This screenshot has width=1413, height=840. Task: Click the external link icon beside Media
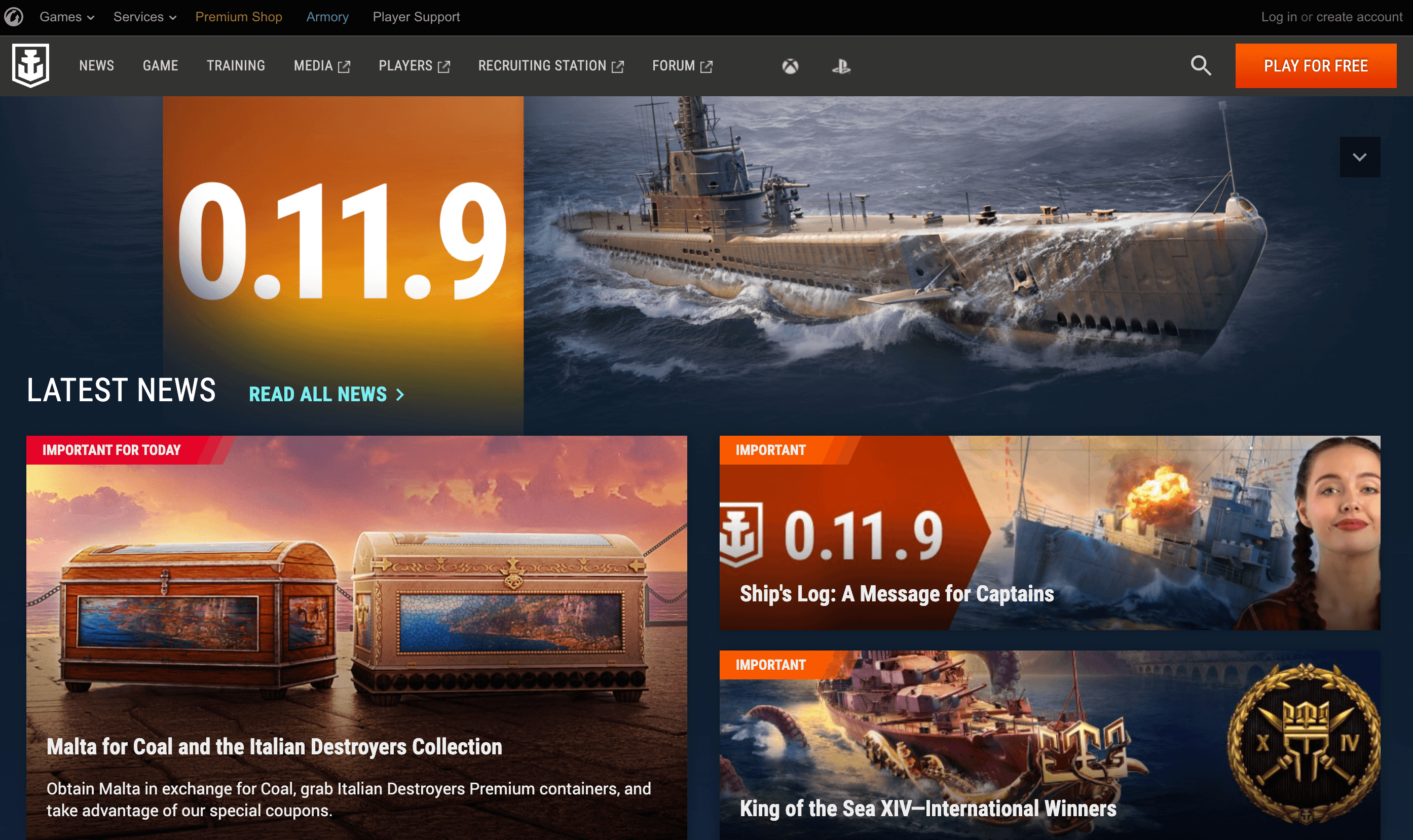[x=344, y=67]
